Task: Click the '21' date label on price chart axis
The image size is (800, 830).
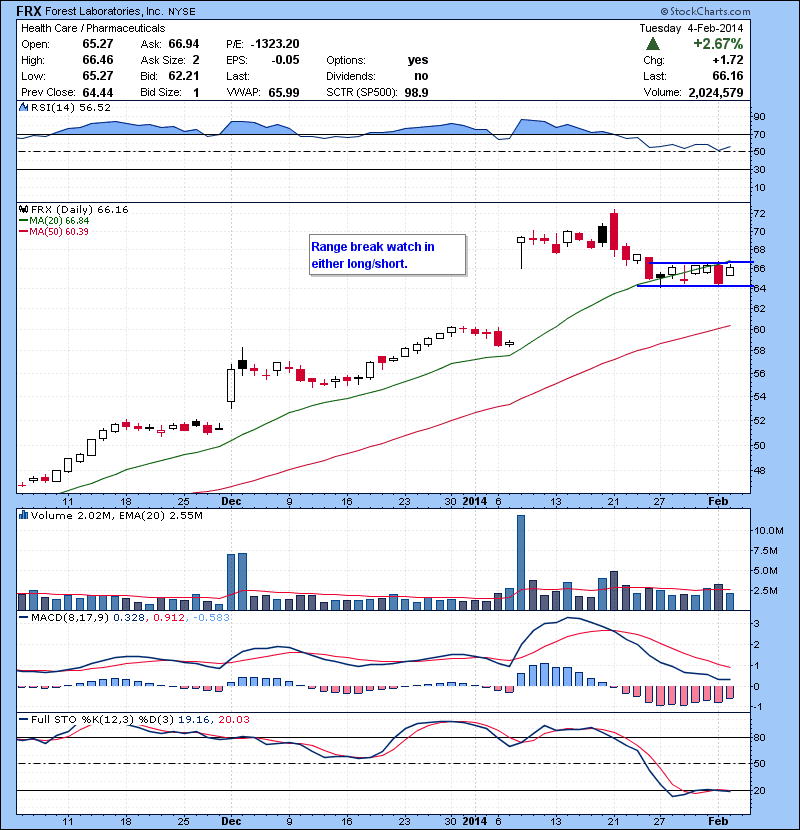Action: 613,501
